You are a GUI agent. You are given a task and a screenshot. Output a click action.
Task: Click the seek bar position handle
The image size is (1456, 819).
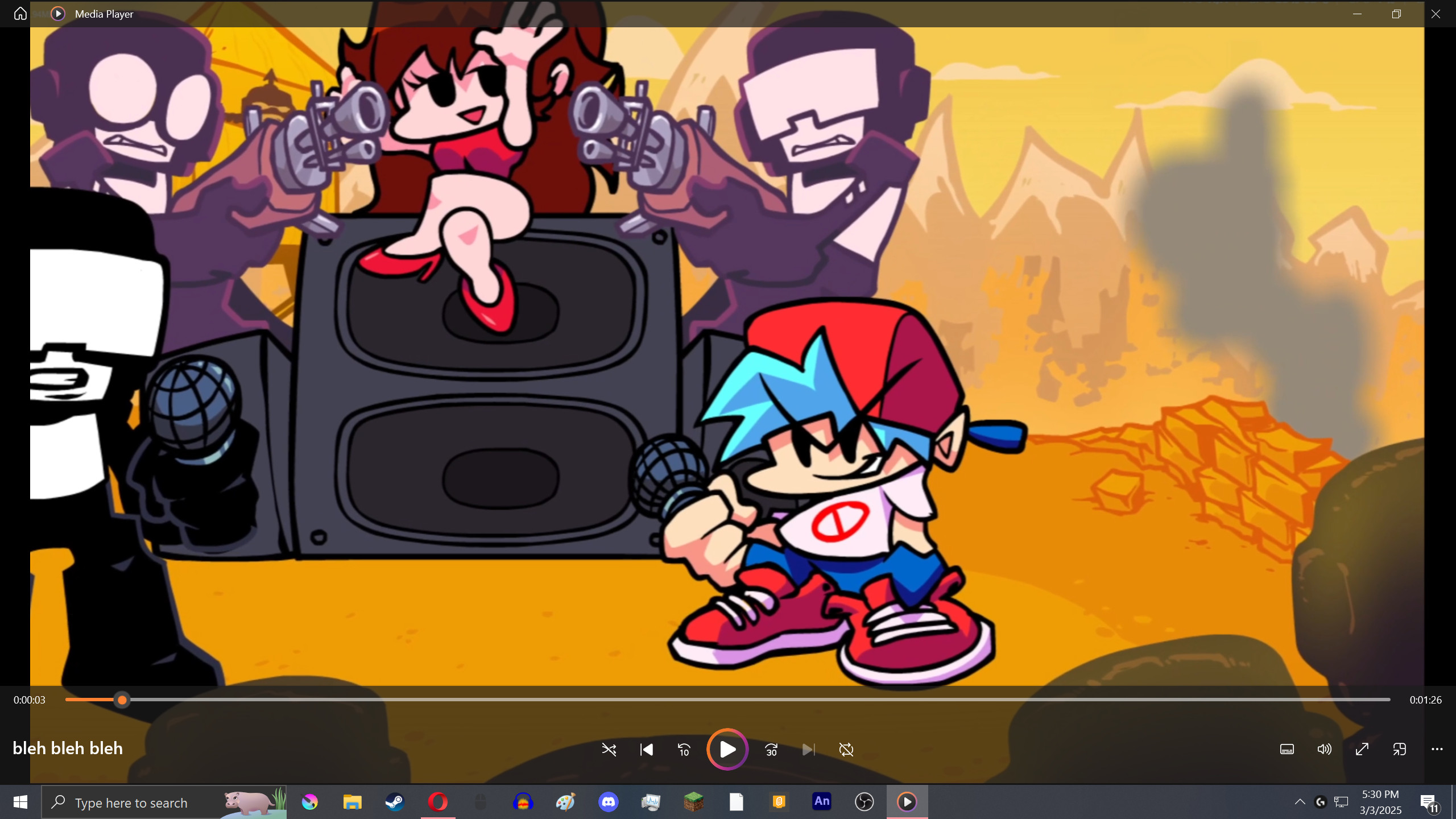tap(122, 700)
